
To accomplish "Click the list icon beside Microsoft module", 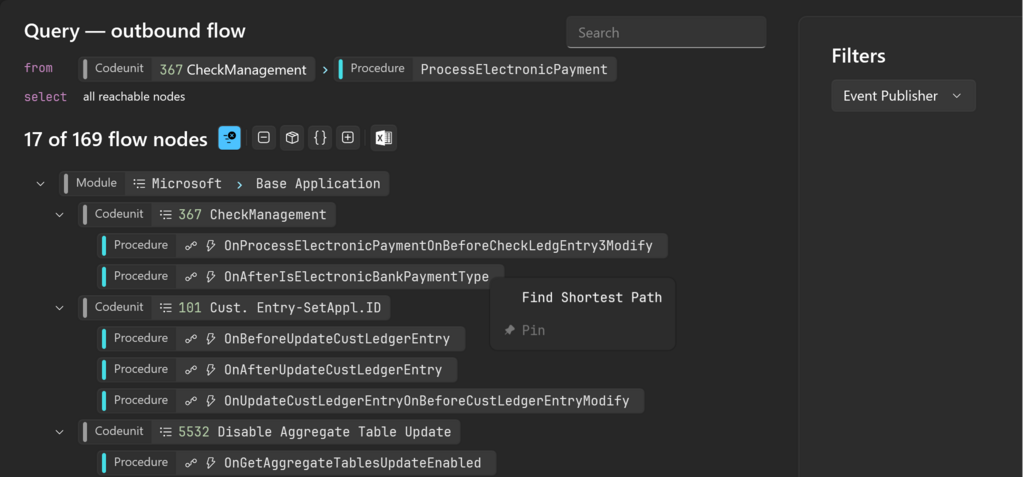I will point(139,184).
